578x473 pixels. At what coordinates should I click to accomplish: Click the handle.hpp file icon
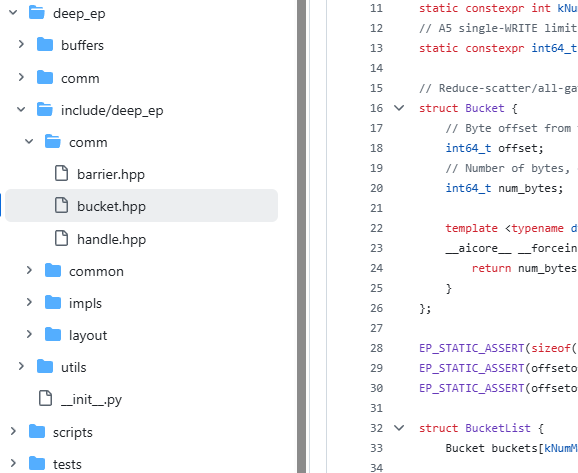point(61,238)
